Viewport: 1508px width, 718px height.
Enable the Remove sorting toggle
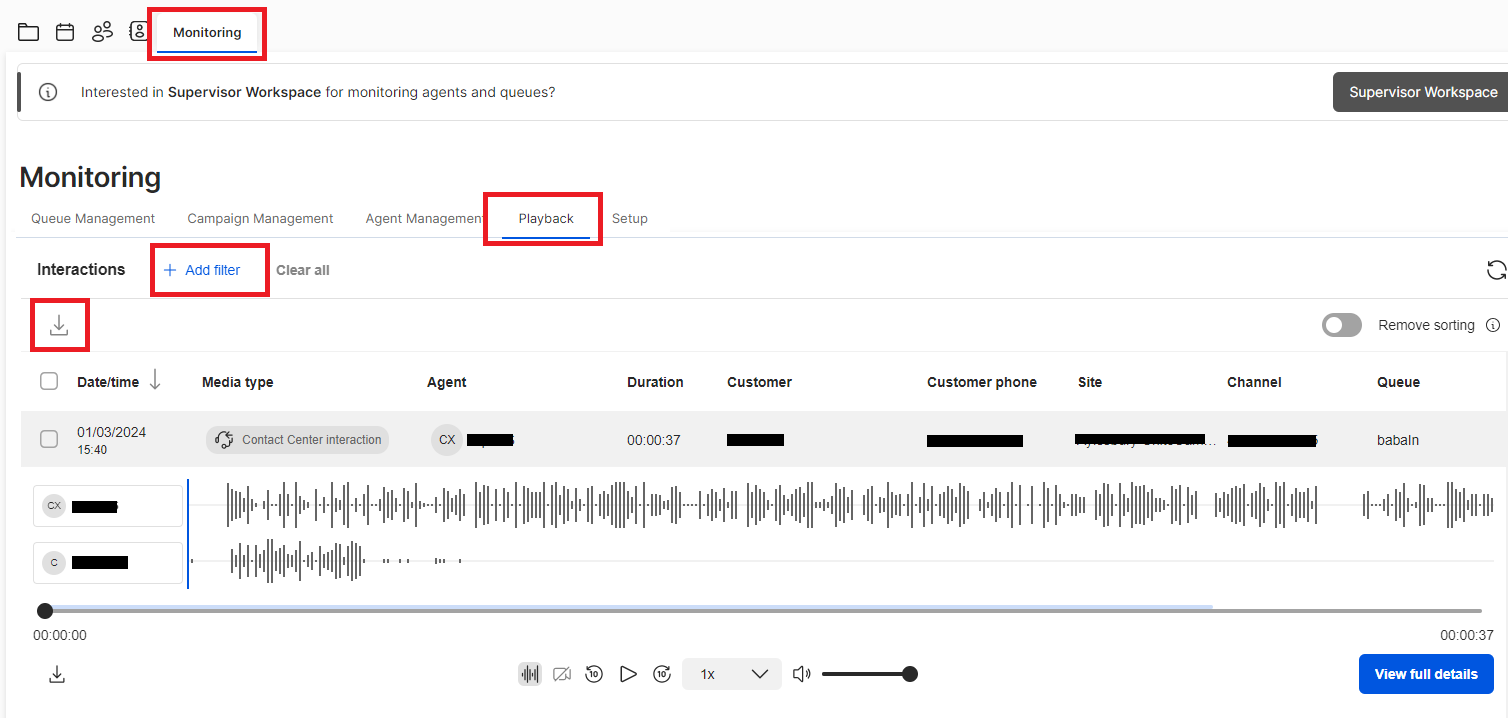(1341, 325)
